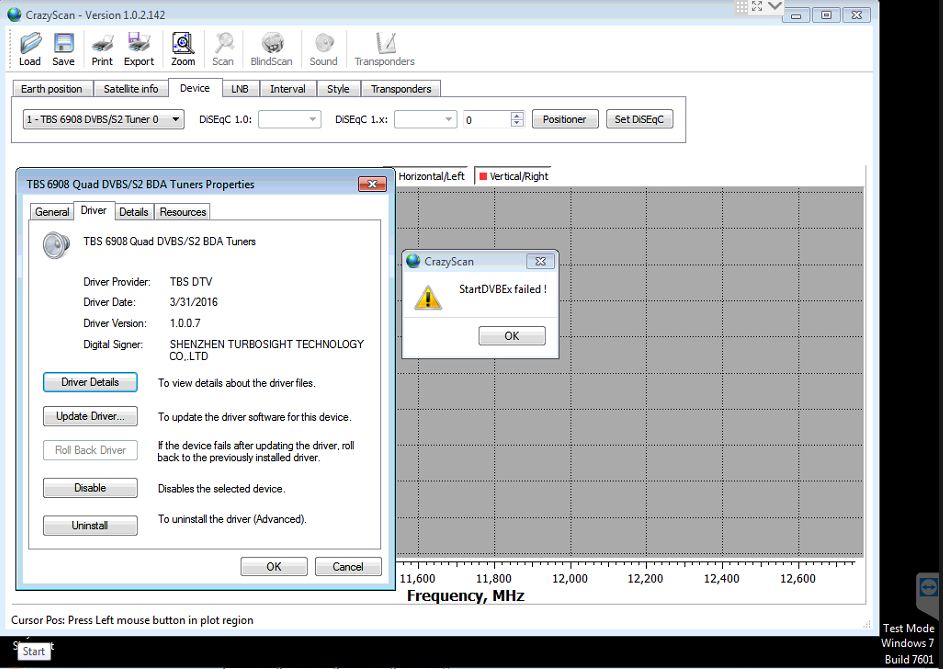Click the speaker device icon in Properties dialog

(57, 245)
